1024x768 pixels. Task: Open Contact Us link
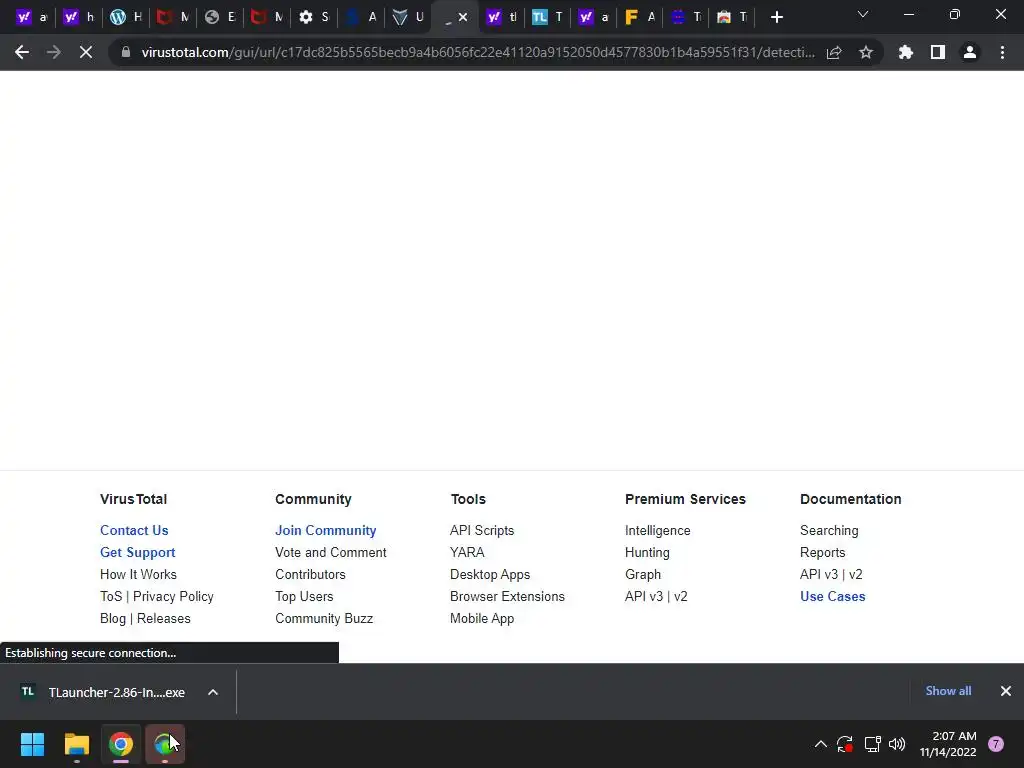coord(134,530)
